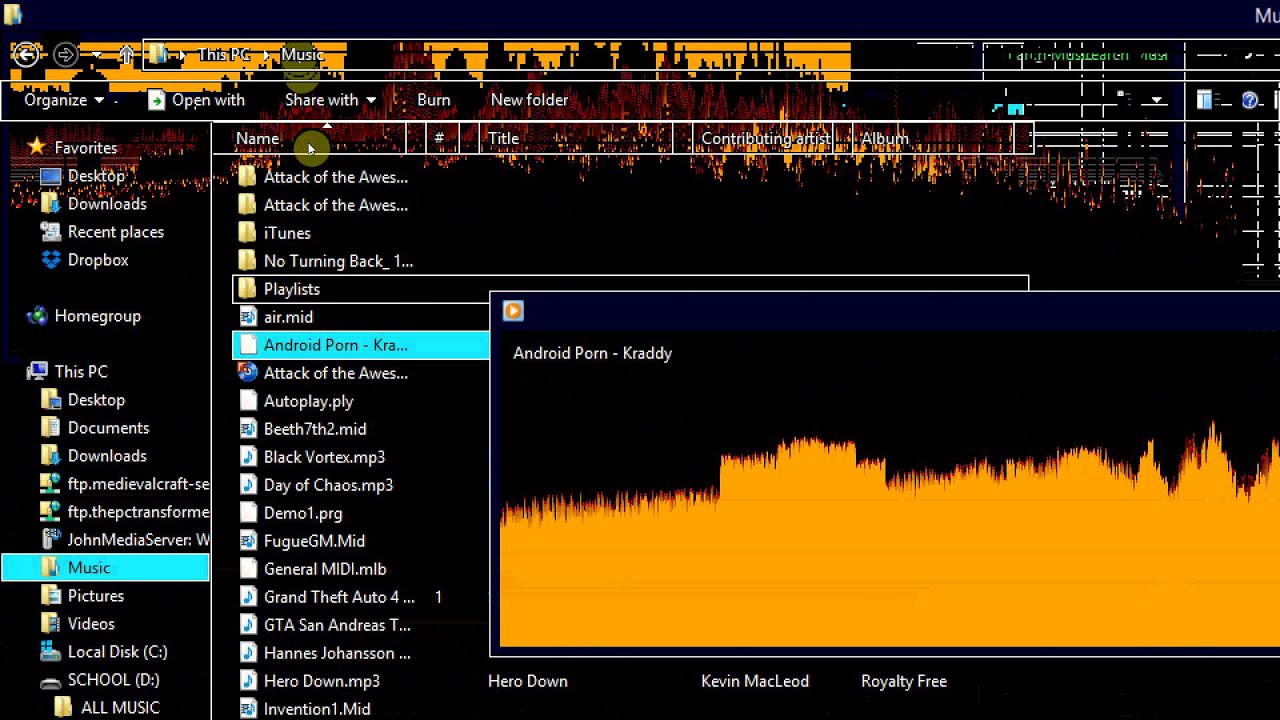Select Desktop under This PC
This screenshot has width=1280, height=720.
(x=96, y=400)
